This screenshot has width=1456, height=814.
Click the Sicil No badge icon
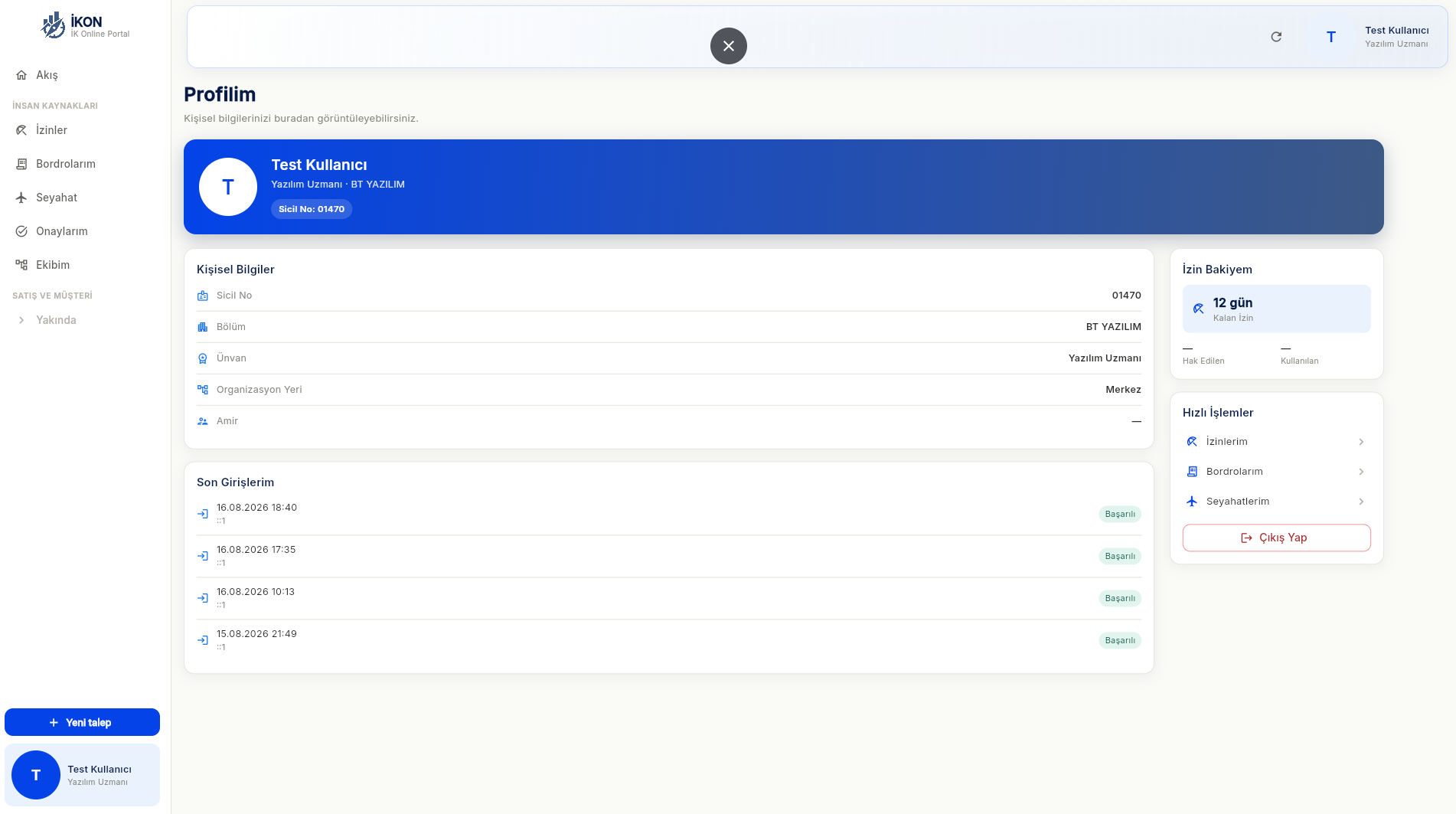click(203, 296)
